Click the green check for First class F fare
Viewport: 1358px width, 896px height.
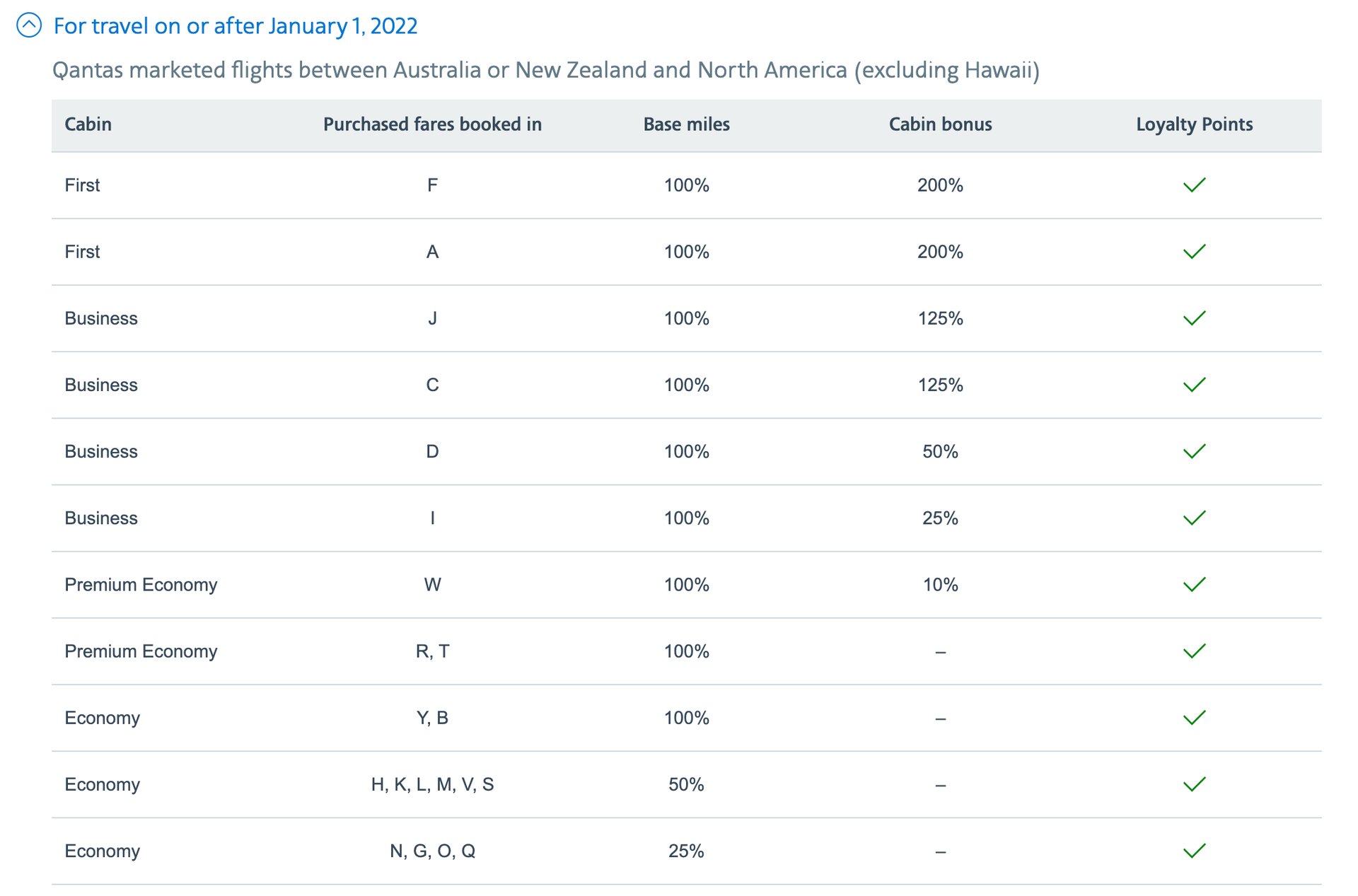click(1194, 185)
